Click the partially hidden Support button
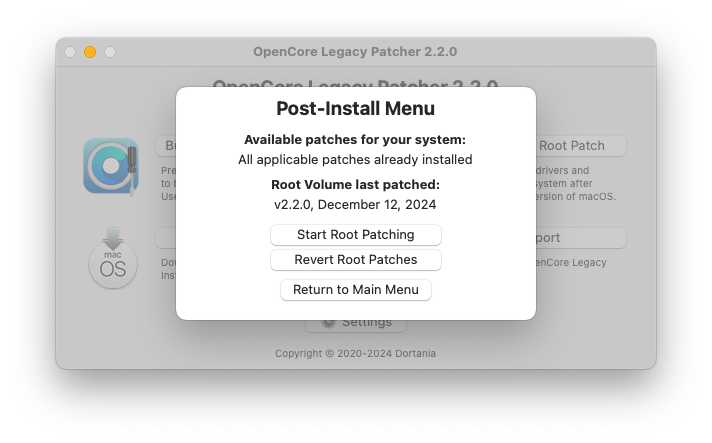712x443 pixels. tap(581, 238)
